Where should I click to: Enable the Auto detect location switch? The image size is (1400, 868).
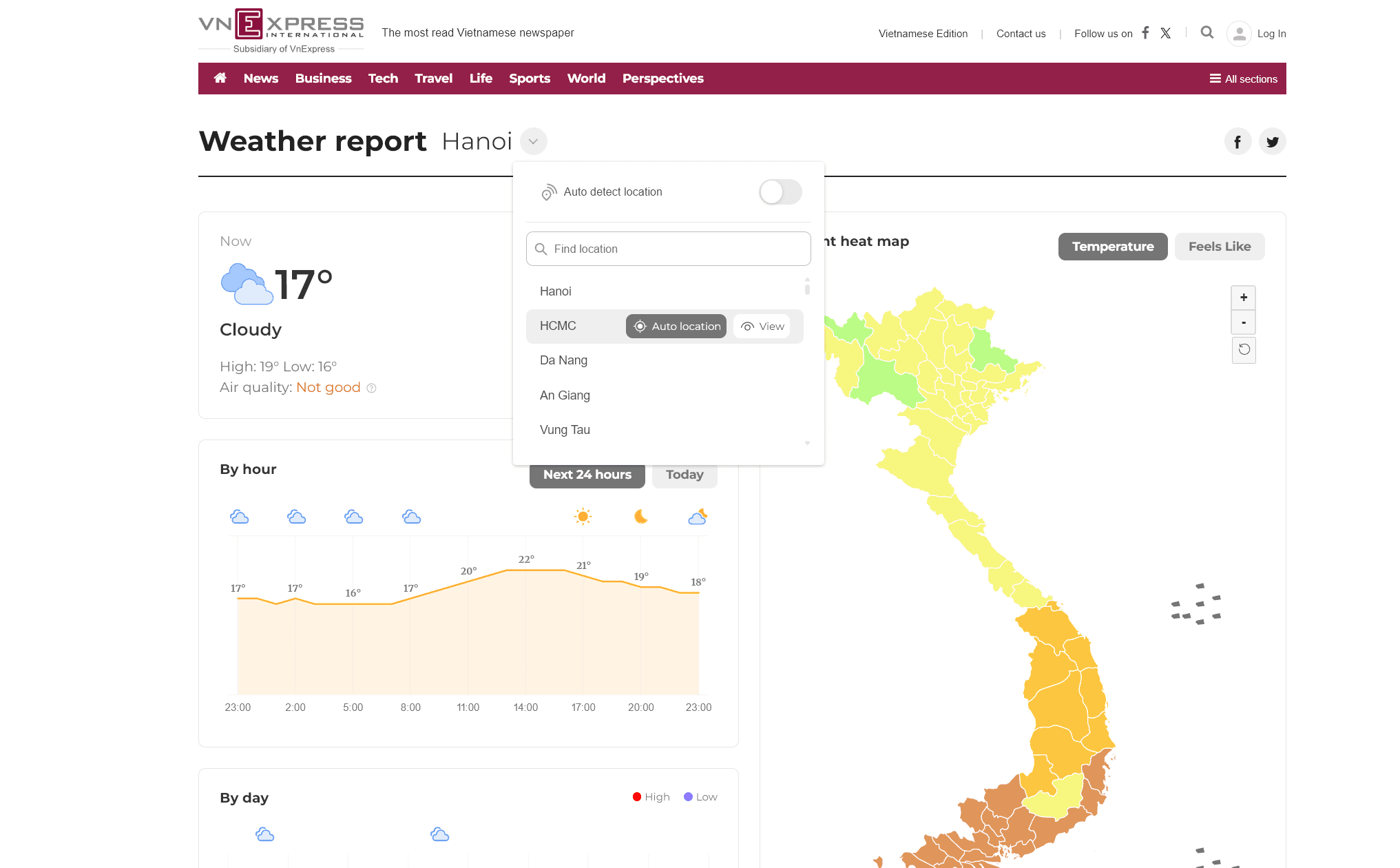pos(780,192)
